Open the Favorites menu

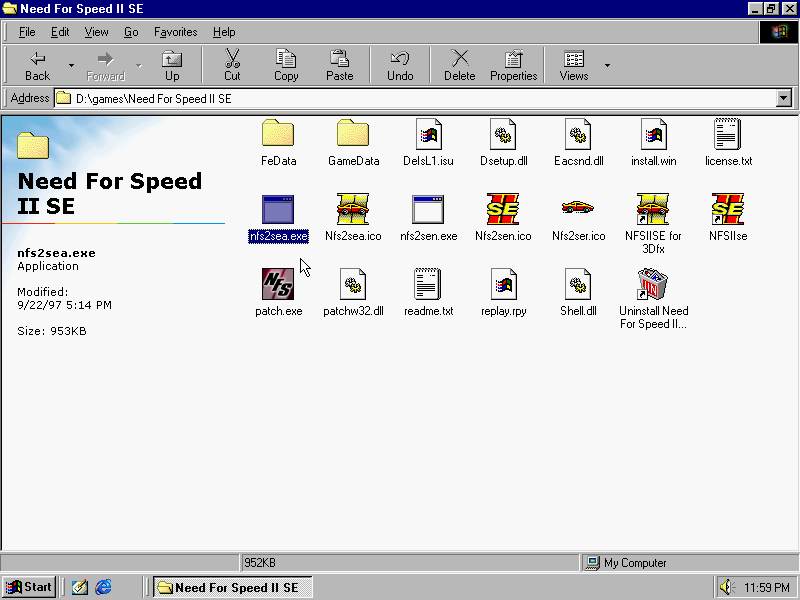(175, 32)
